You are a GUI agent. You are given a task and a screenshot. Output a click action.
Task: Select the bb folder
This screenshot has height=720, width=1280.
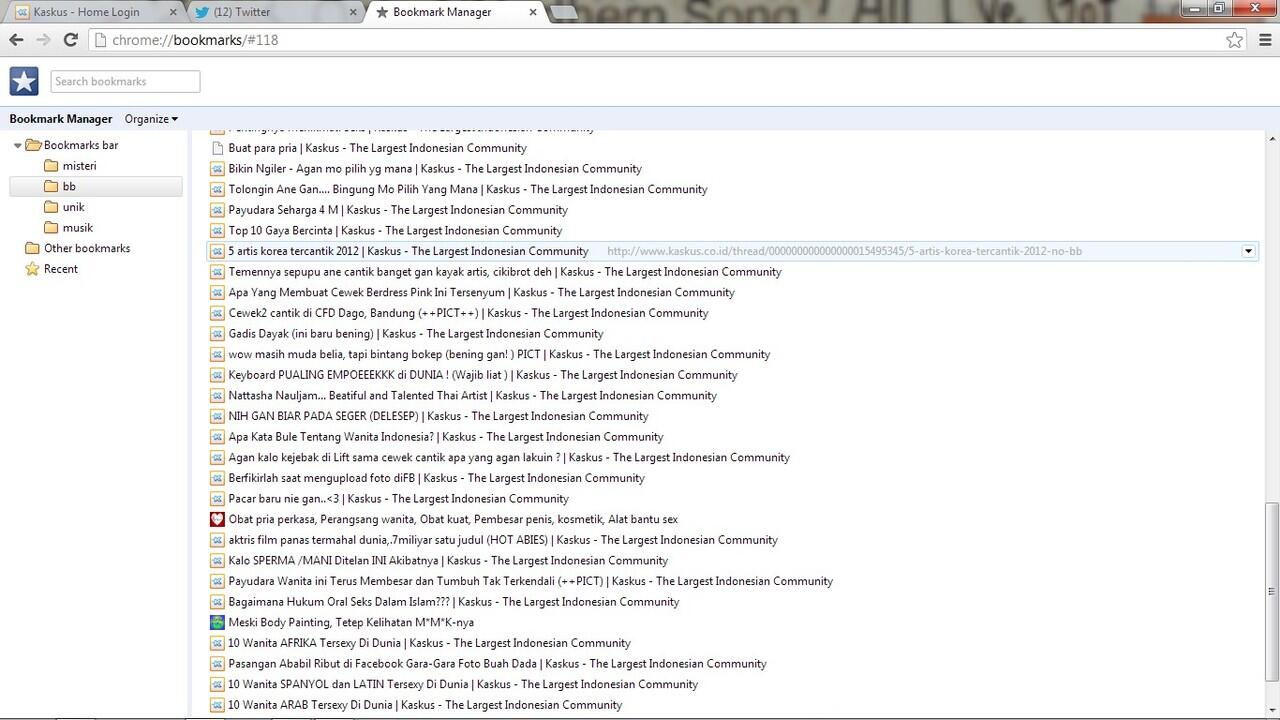click(96, 186)
